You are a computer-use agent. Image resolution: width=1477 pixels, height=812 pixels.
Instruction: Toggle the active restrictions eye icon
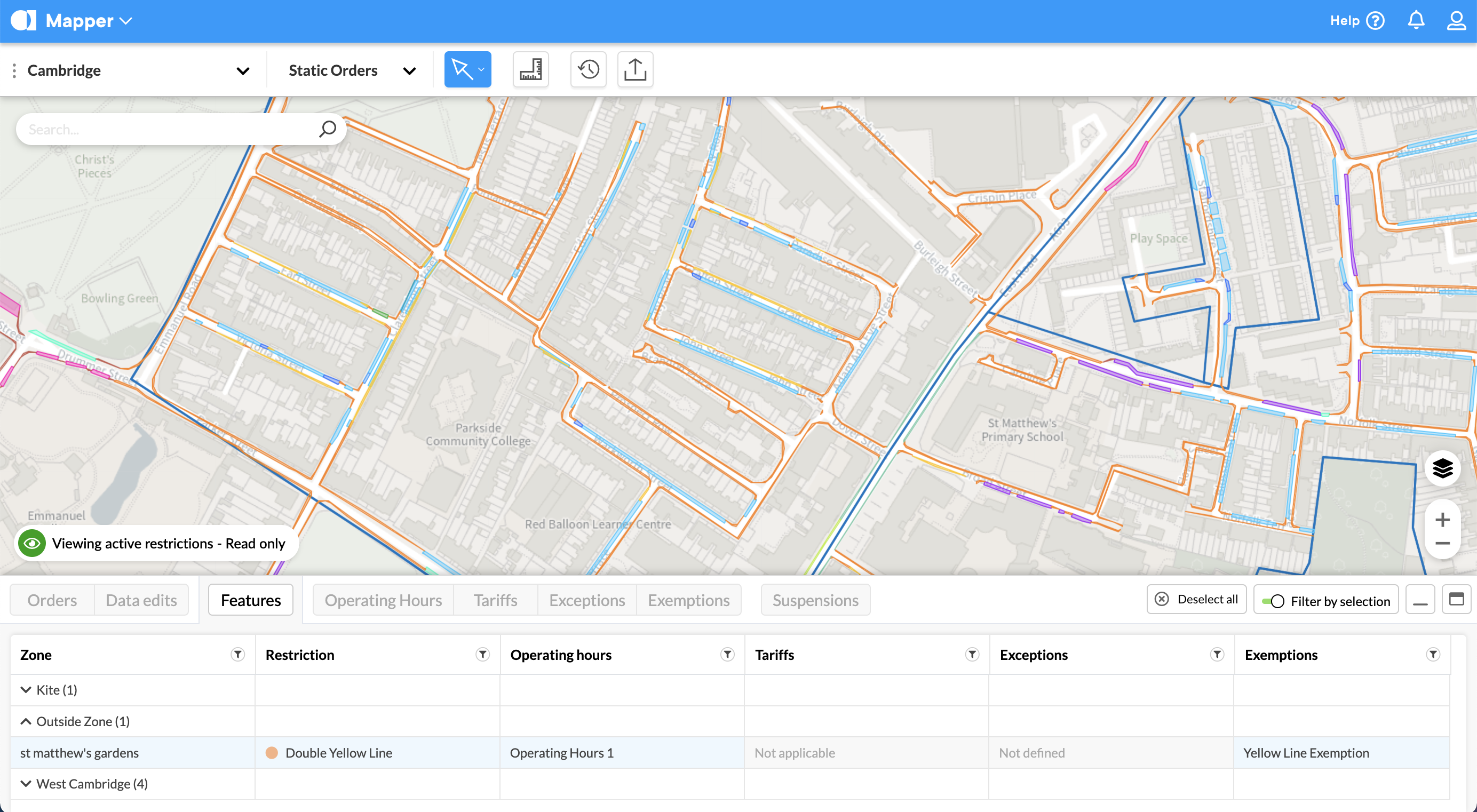(x=32, y=543)
